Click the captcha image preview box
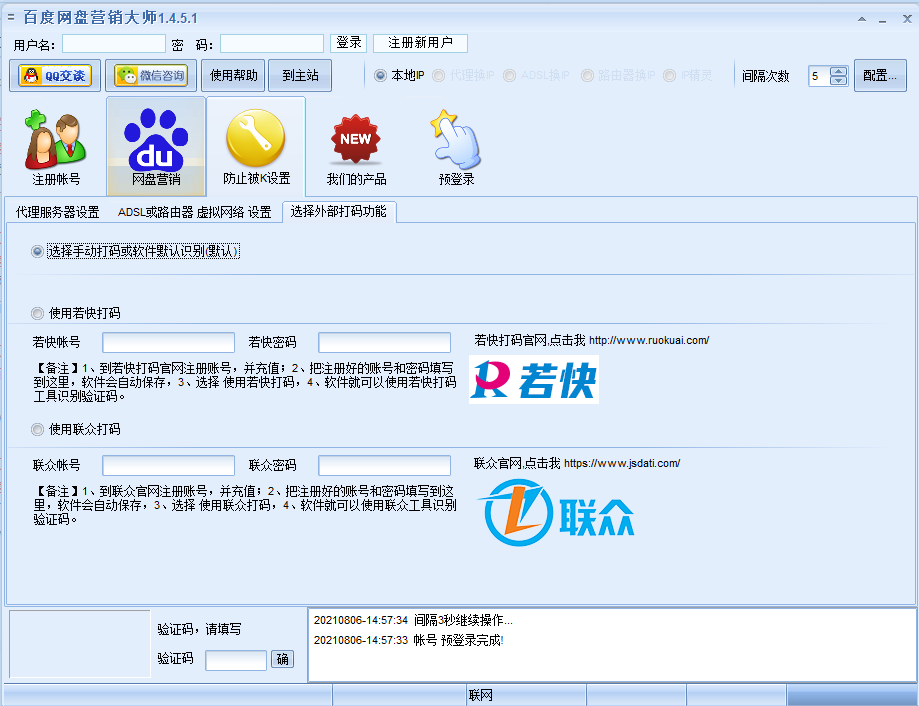 tap(80, 644)
